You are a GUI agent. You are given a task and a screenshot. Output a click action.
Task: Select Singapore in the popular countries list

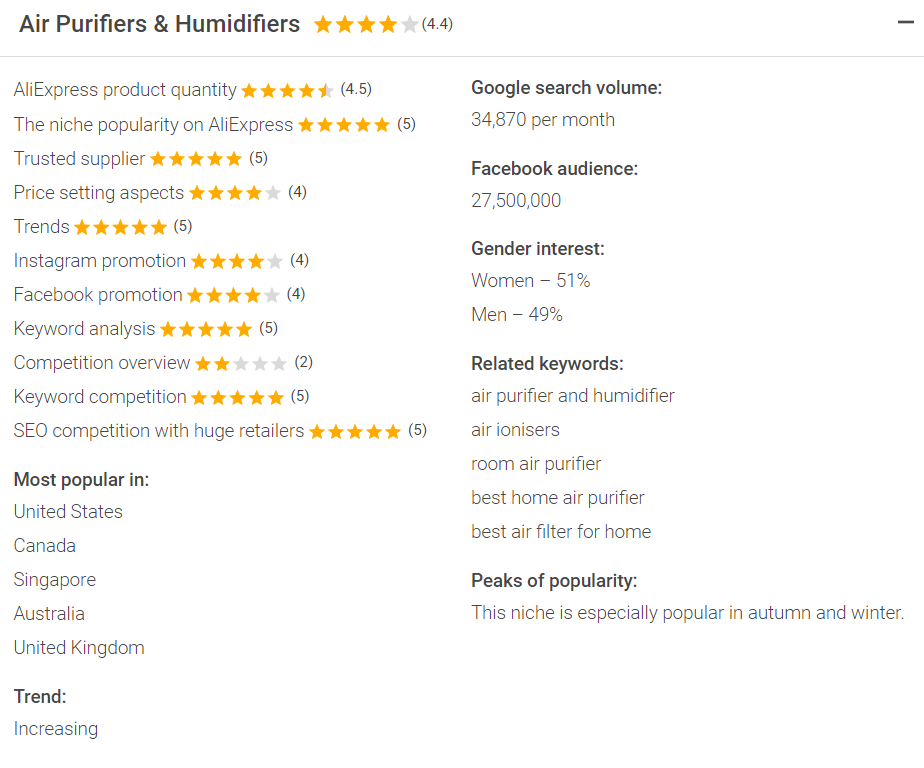(55, 579)
